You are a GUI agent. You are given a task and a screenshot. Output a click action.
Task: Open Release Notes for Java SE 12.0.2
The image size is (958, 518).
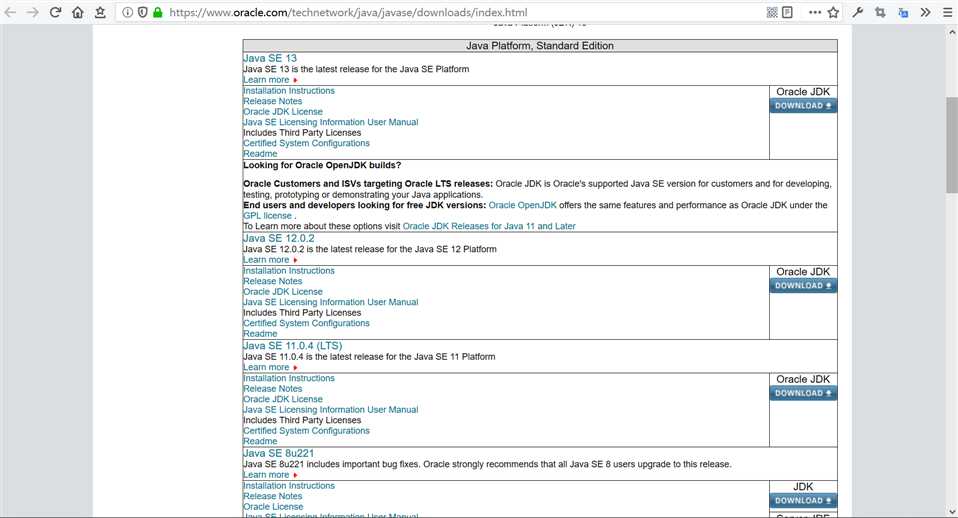click(272, 281)
